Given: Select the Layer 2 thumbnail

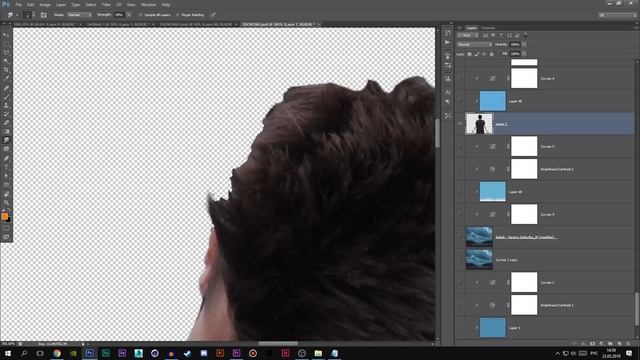Looking at the screenshot, I should tap(479, 124).
